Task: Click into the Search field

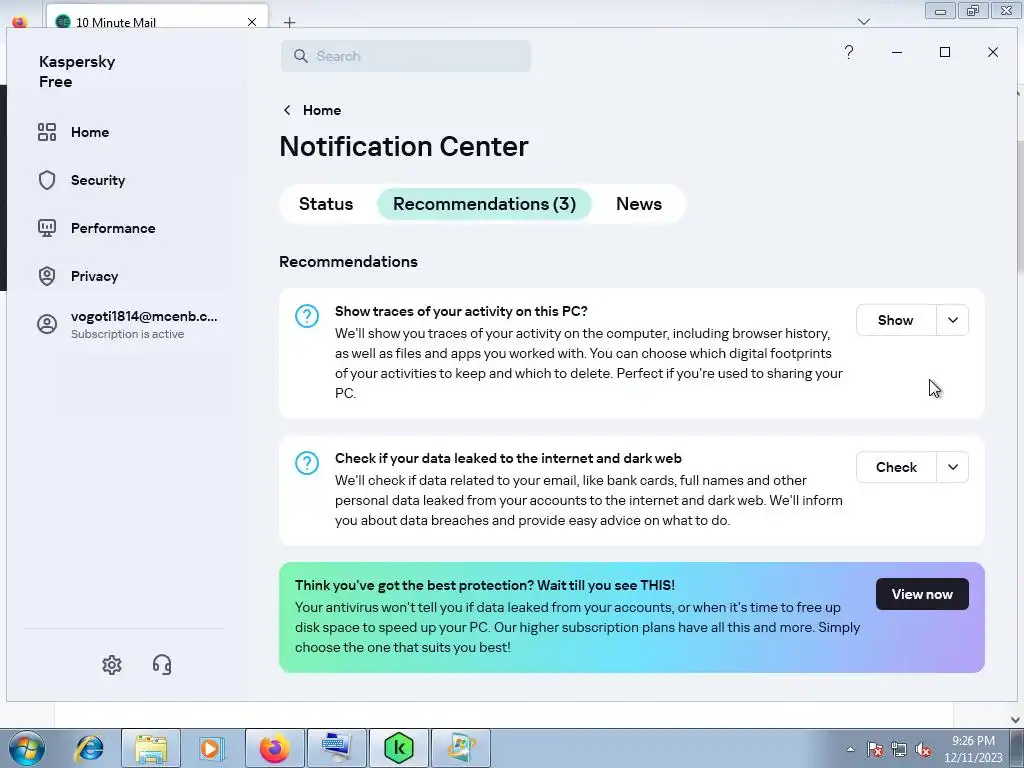Action: (406, 56)
